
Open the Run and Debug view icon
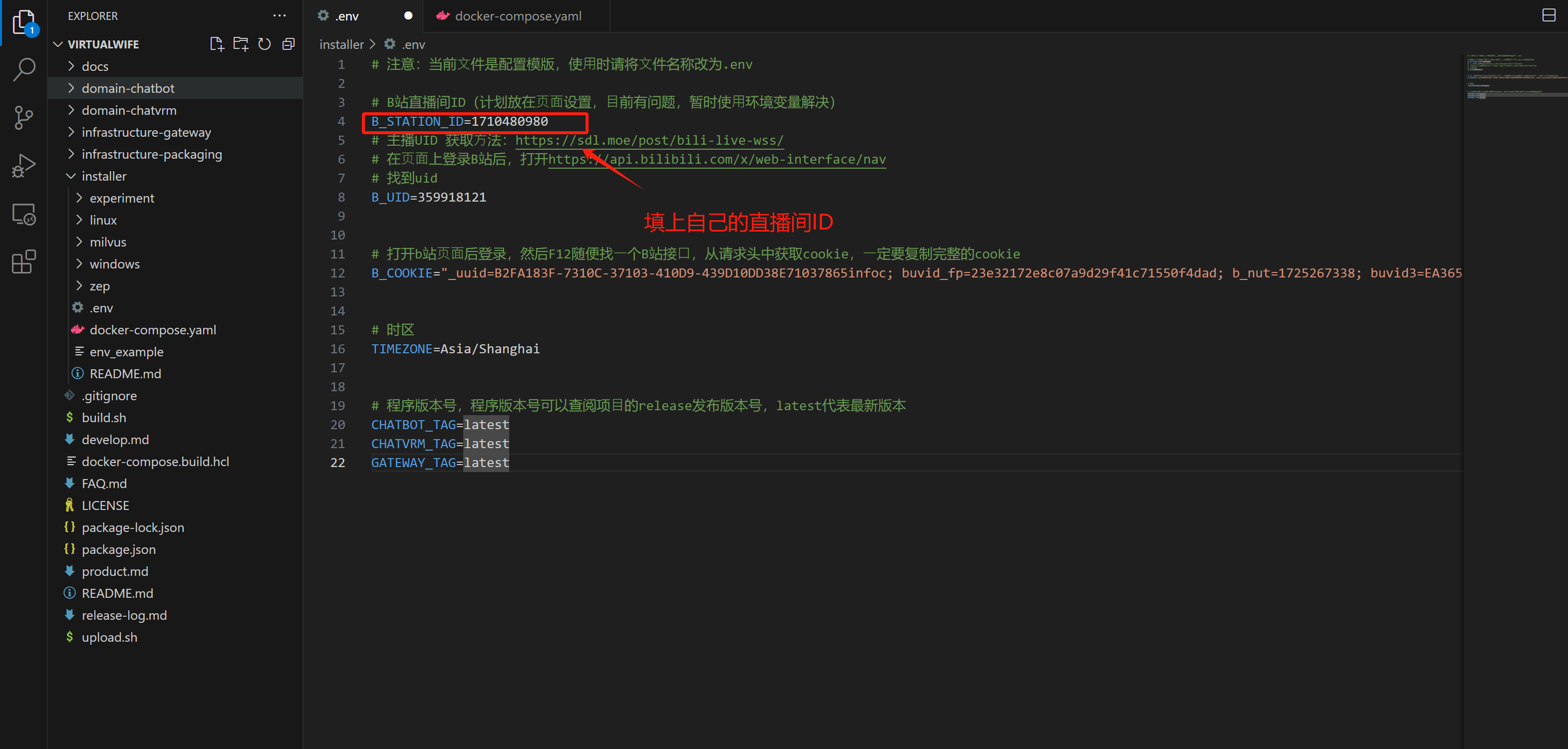(x=24, y=166)
